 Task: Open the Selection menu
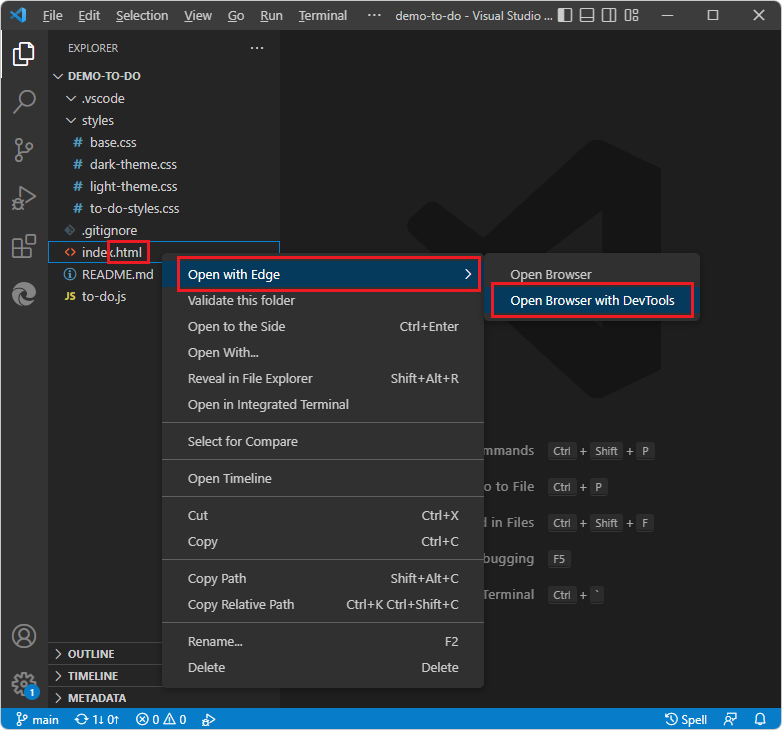click(x=142, y=15)
